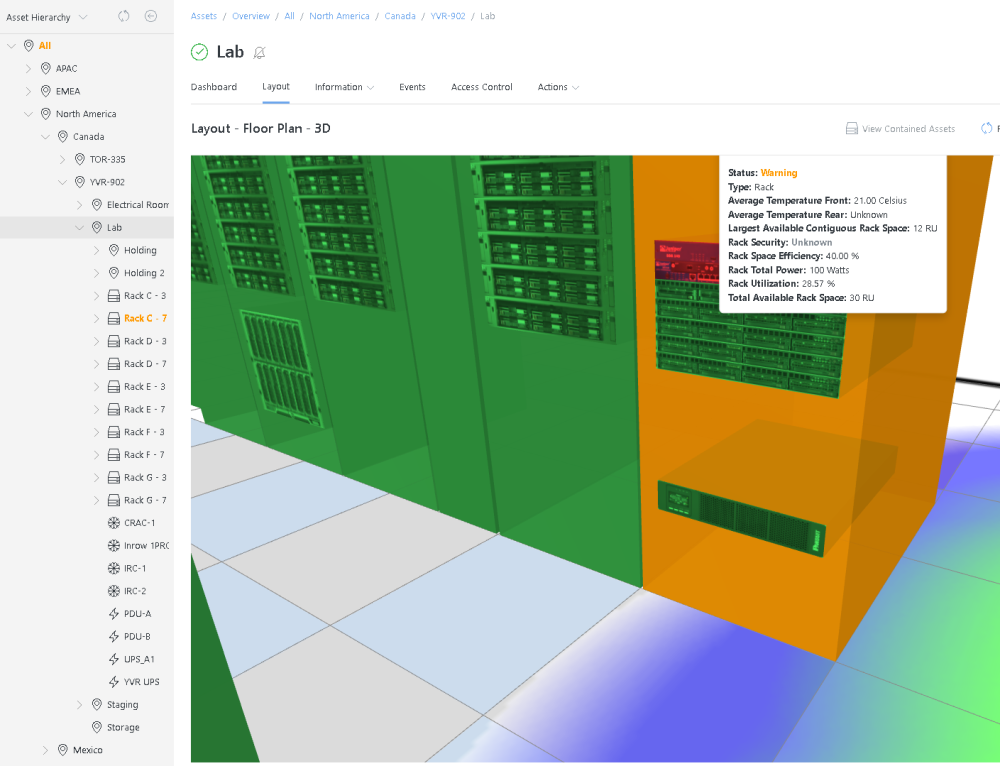Click the location pin icon beside APAC
The image size is (1000, 766).
[46, 68]
